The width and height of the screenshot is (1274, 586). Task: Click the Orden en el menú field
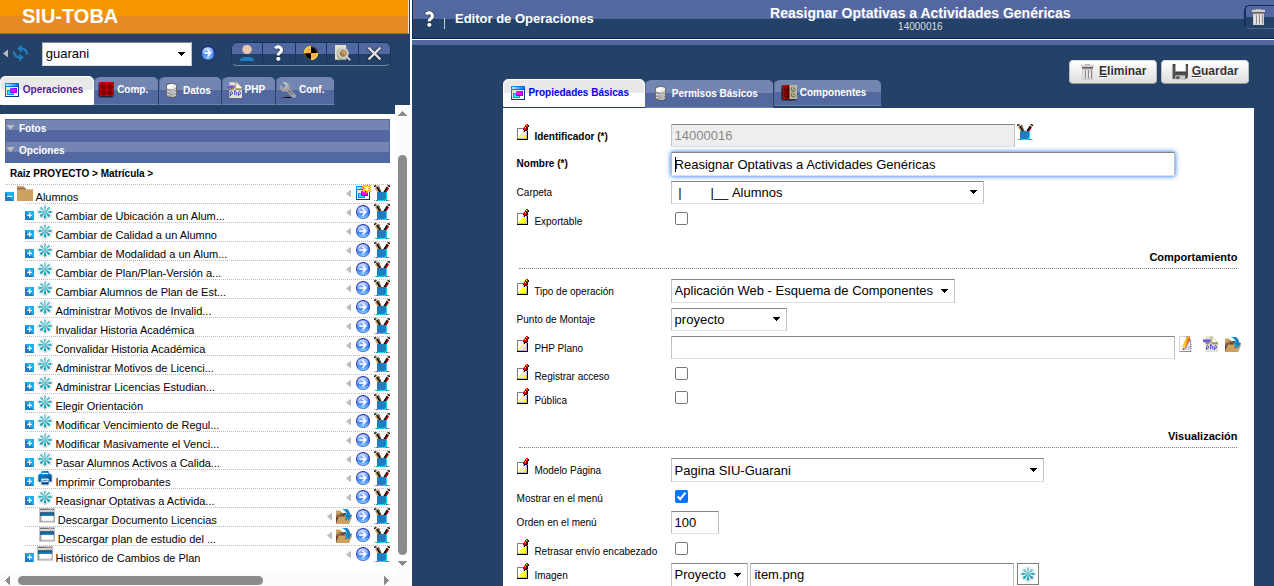click(694, 523)
